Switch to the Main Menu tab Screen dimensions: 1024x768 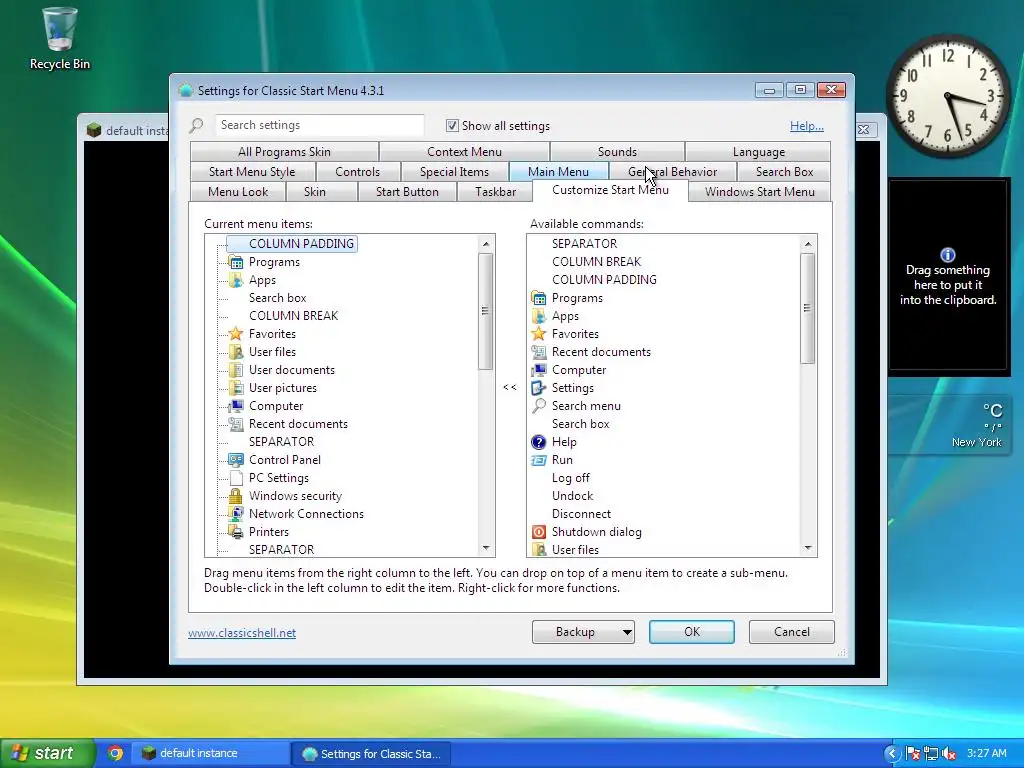tap(558, 172)
